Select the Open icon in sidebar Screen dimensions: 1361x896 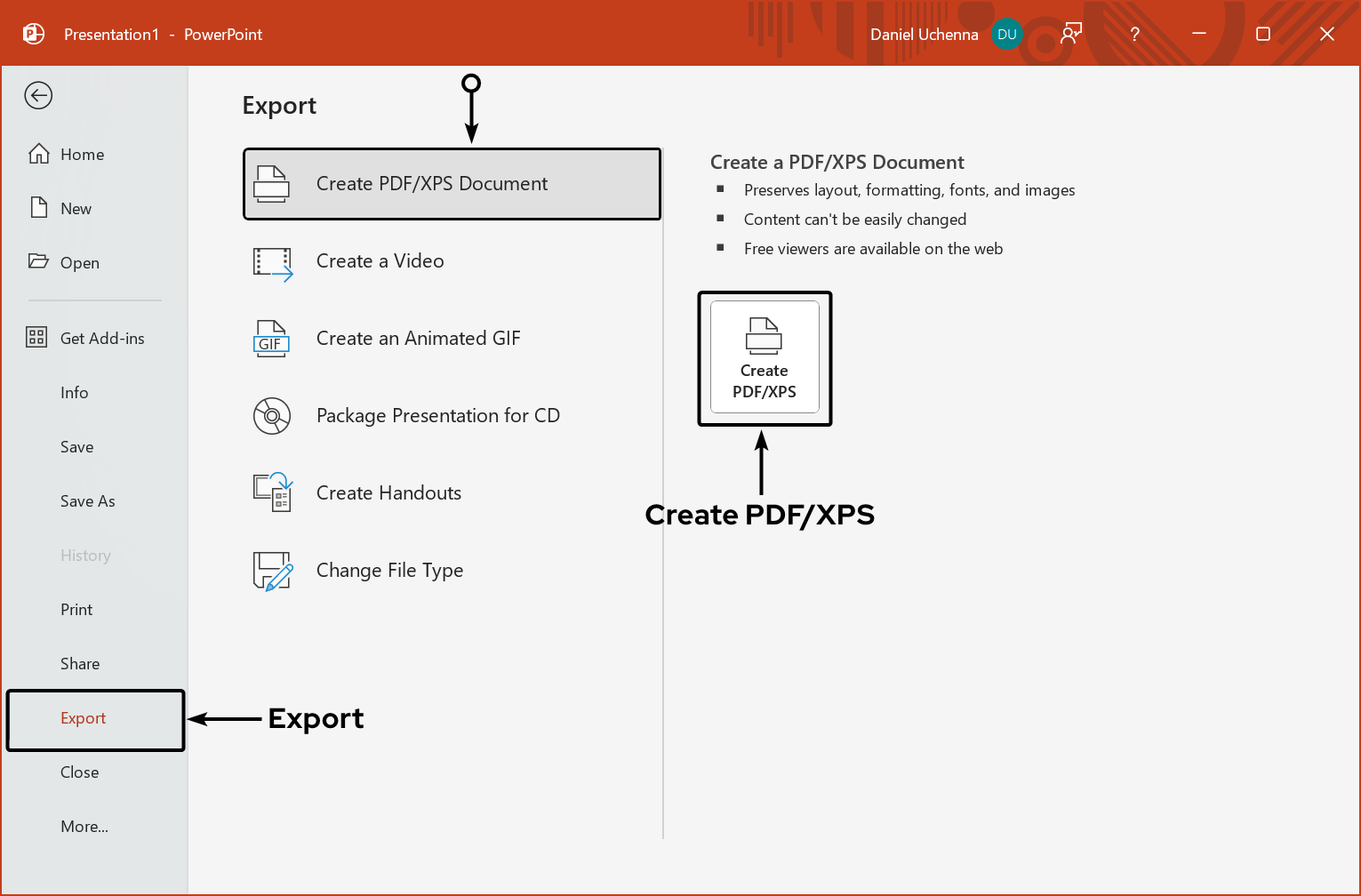coord(36,261)
